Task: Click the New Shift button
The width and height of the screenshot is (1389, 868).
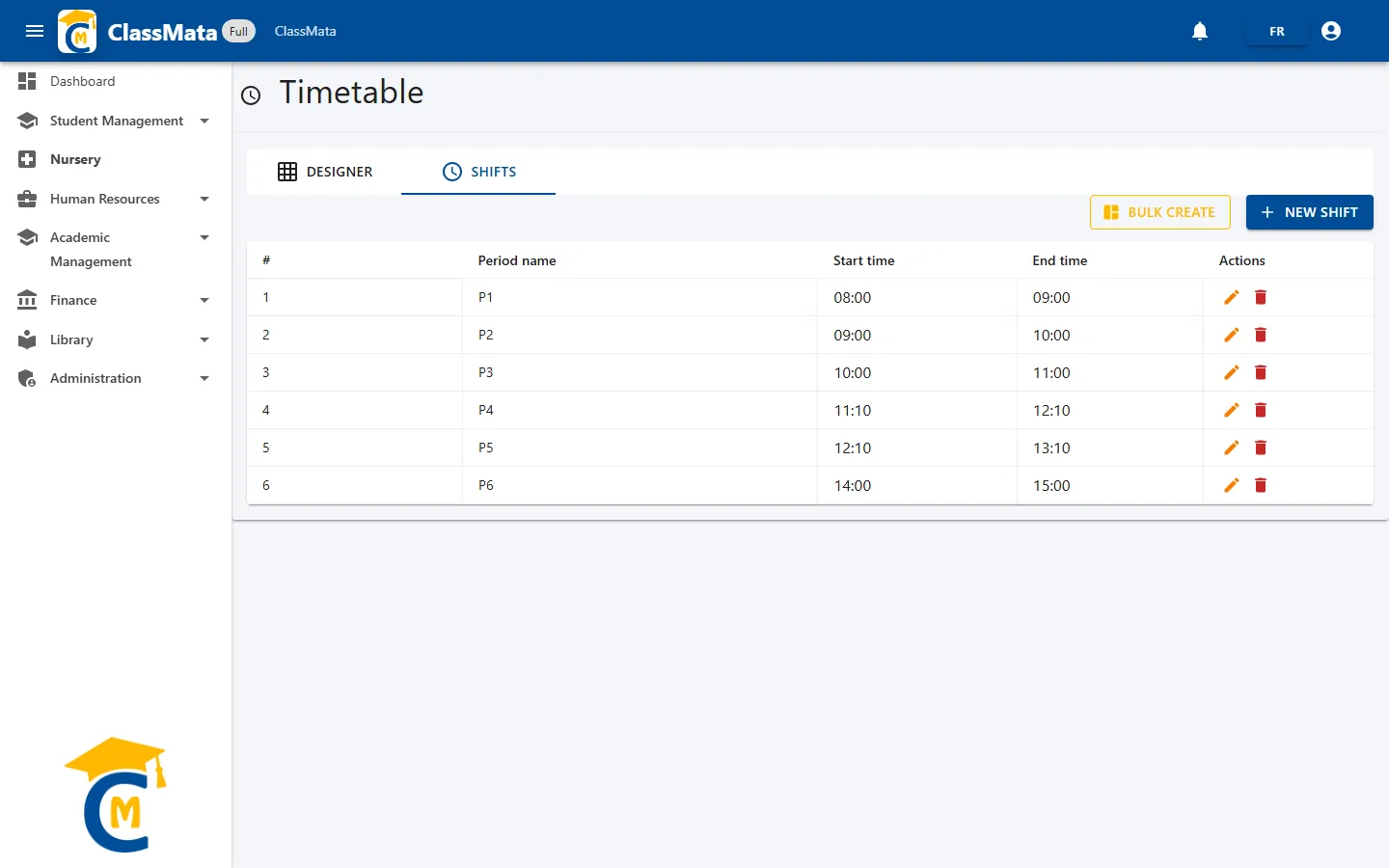Action: click(1310, 212)
